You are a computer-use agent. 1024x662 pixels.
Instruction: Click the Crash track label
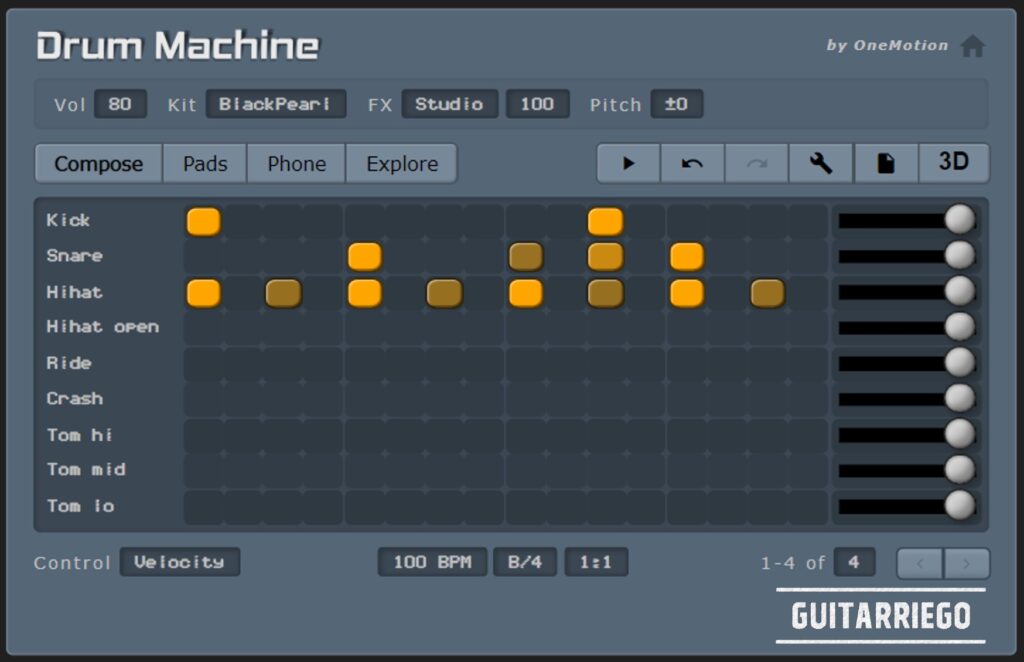tap(74, 398)
